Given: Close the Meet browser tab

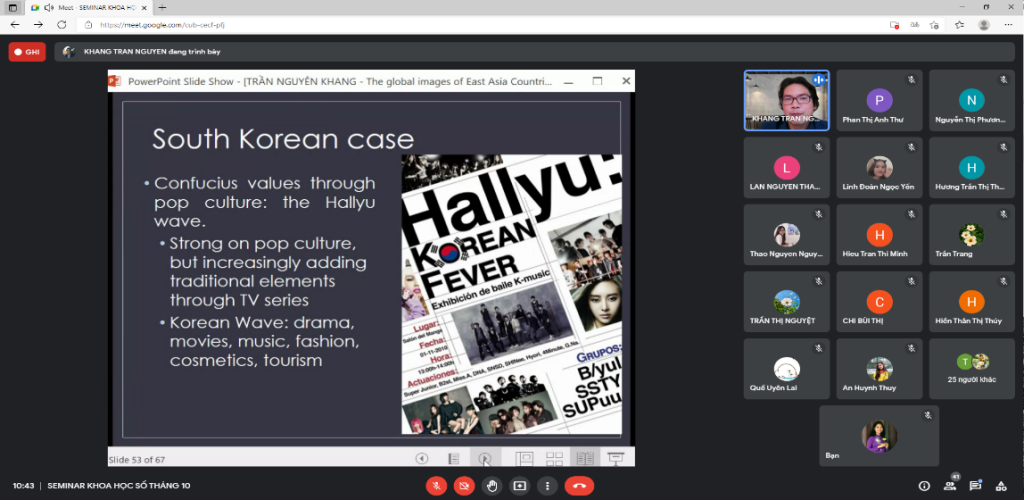Looking at the screenshot, I should [144, 8].
